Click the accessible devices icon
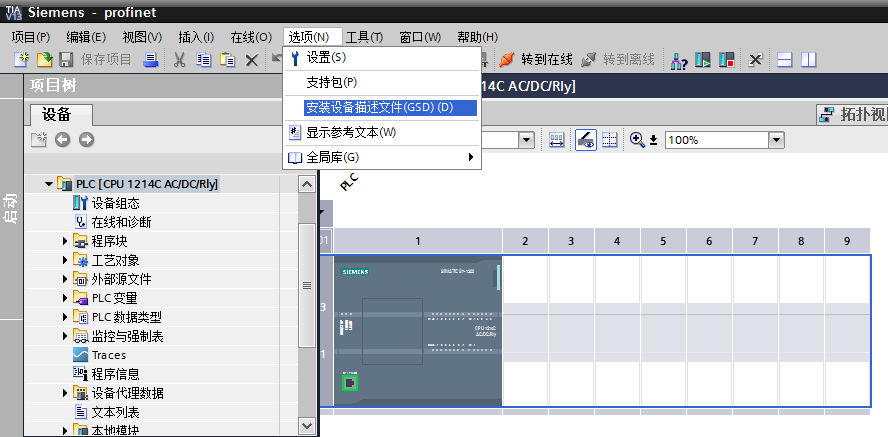The image size is (888, 437). click(679, 60)
